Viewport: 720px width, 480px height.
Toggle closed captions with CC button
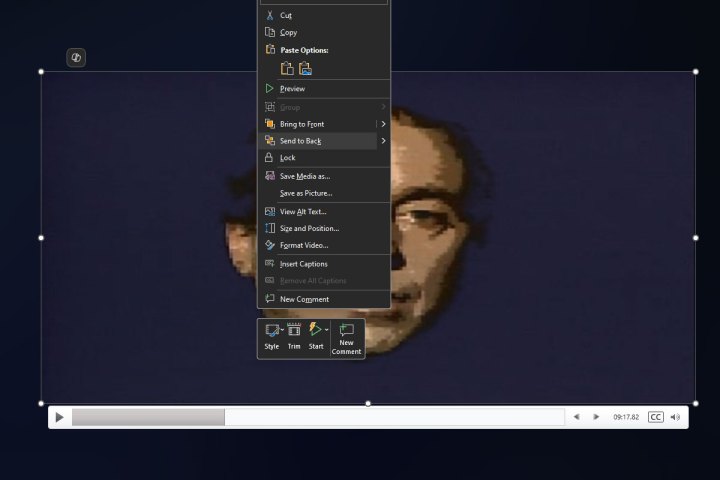(x=656, y=417)
